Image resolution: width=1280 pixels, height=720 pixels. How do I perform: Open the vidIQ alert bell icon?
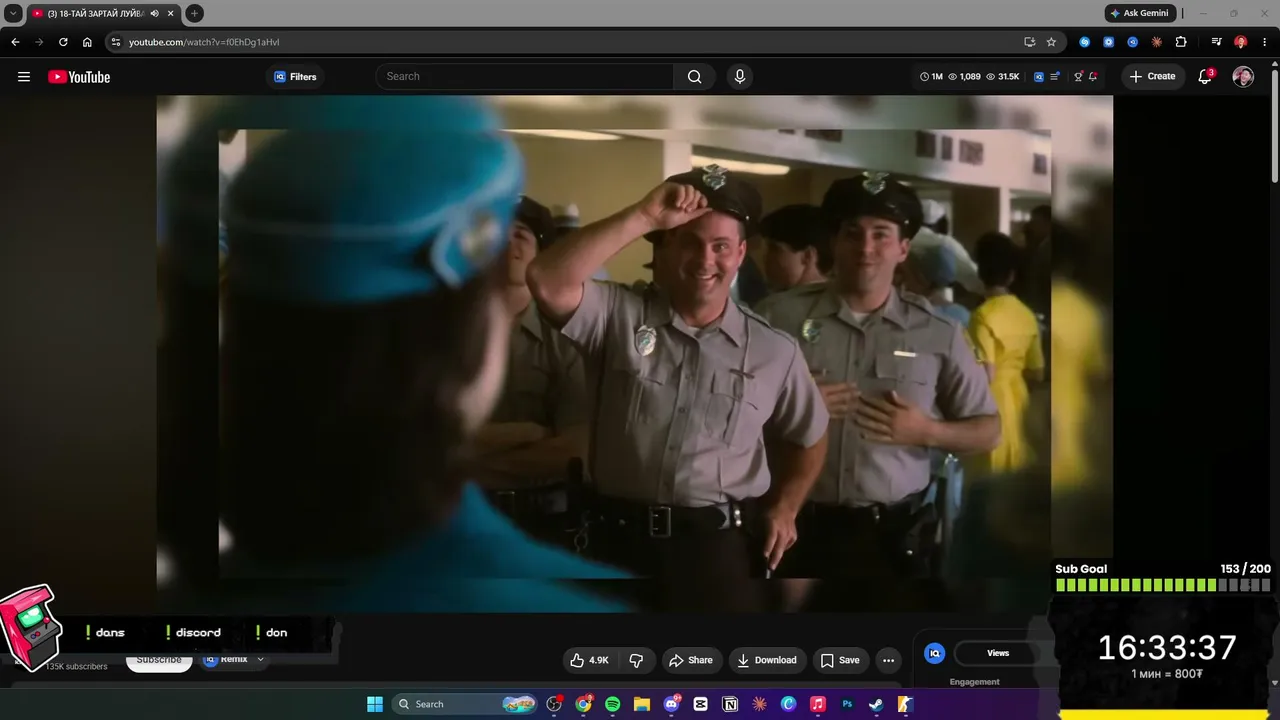(x=1093, y=77)
